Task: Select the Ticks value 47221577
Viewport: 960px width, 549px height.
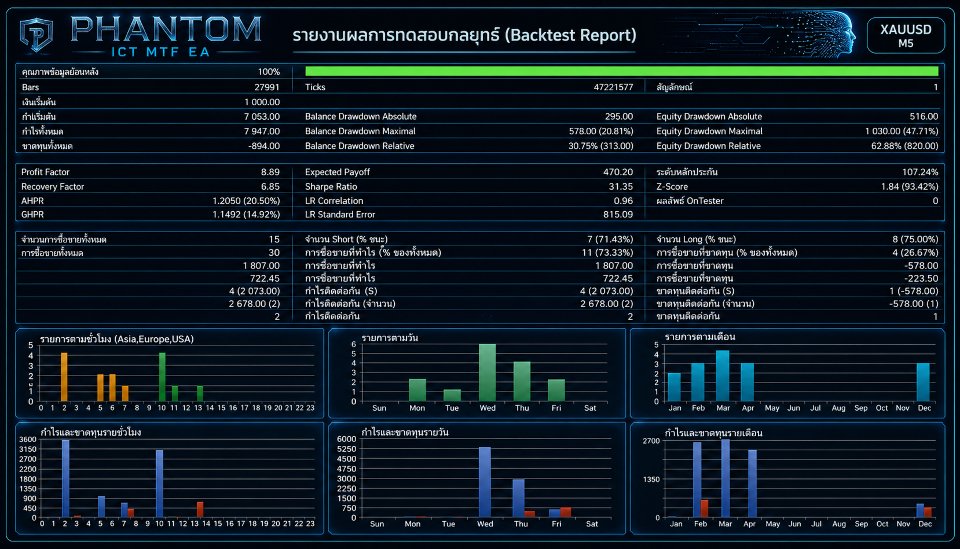Action: (613, 87)
